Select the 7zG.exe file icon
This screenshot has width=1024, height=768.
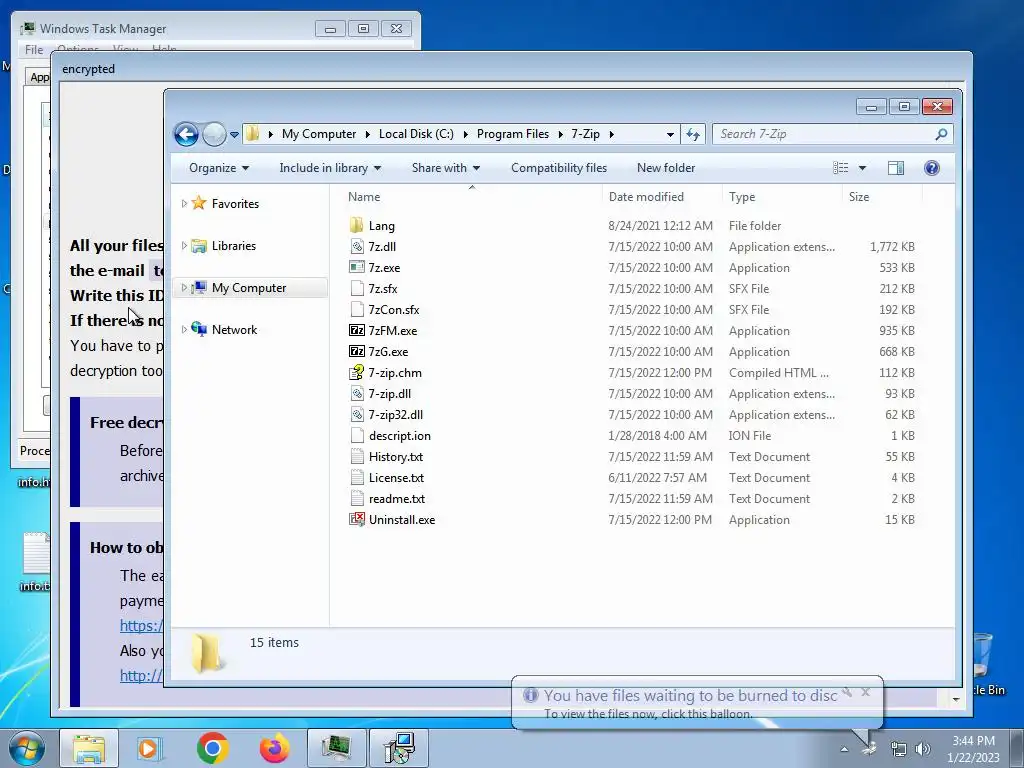pyautogui.click(x=357, y=351)
